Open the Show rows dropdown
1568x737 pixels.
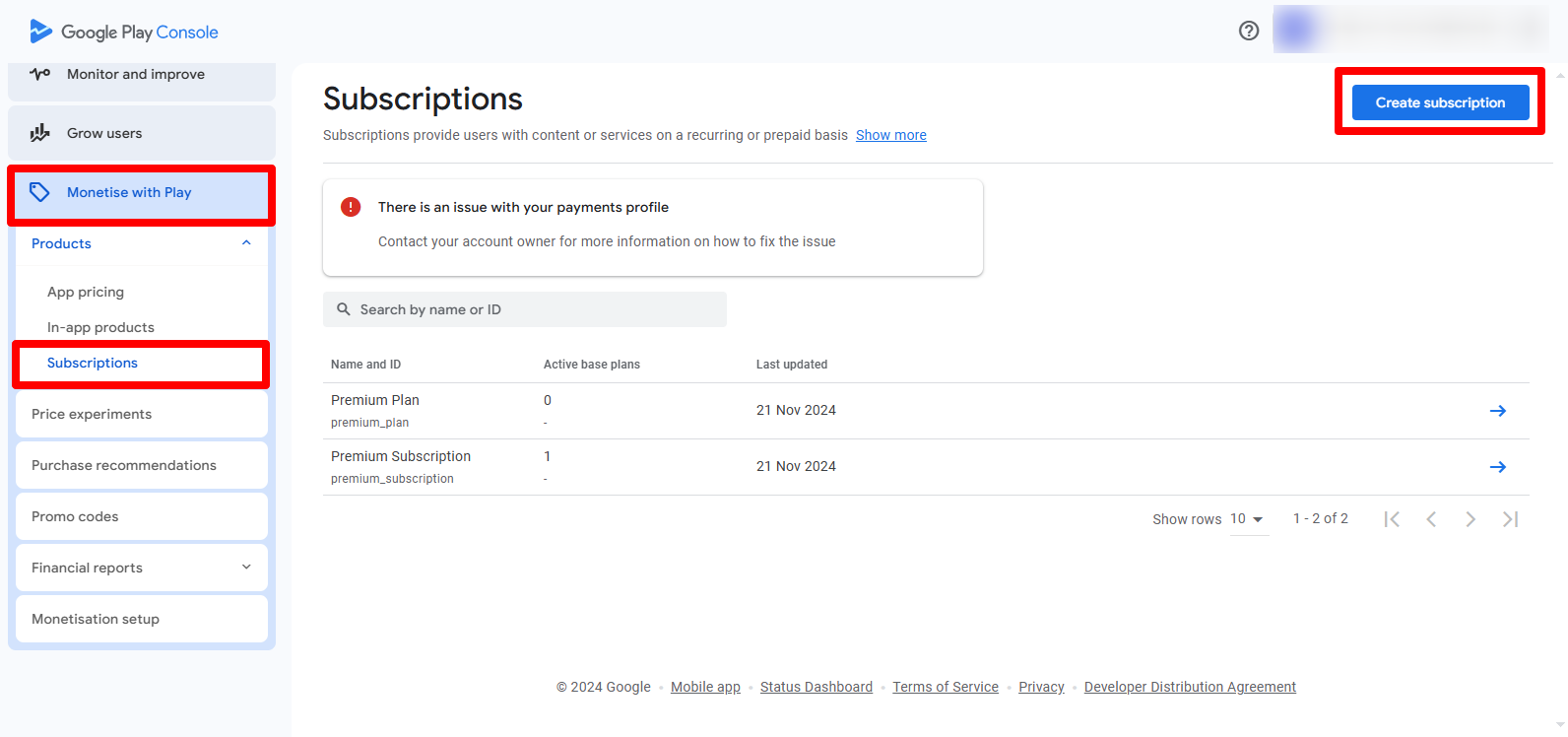tap(1247, 519)
